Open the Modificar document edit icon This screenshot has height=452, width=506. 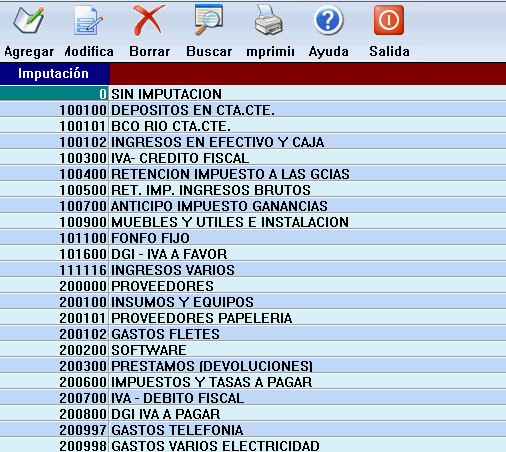click(88, 21)
